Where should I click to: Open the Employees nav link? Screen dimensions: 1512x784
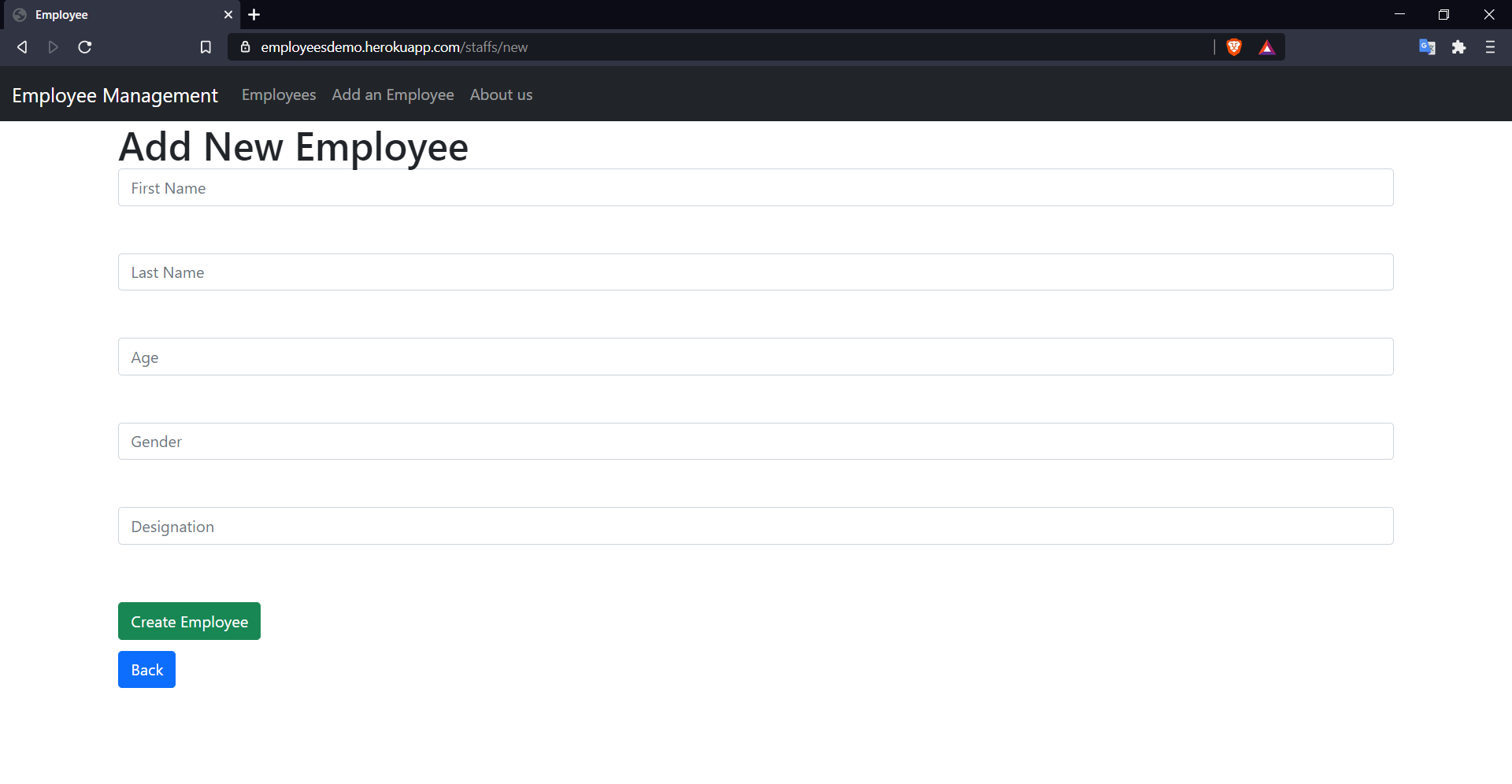click(x=279, y=94)
